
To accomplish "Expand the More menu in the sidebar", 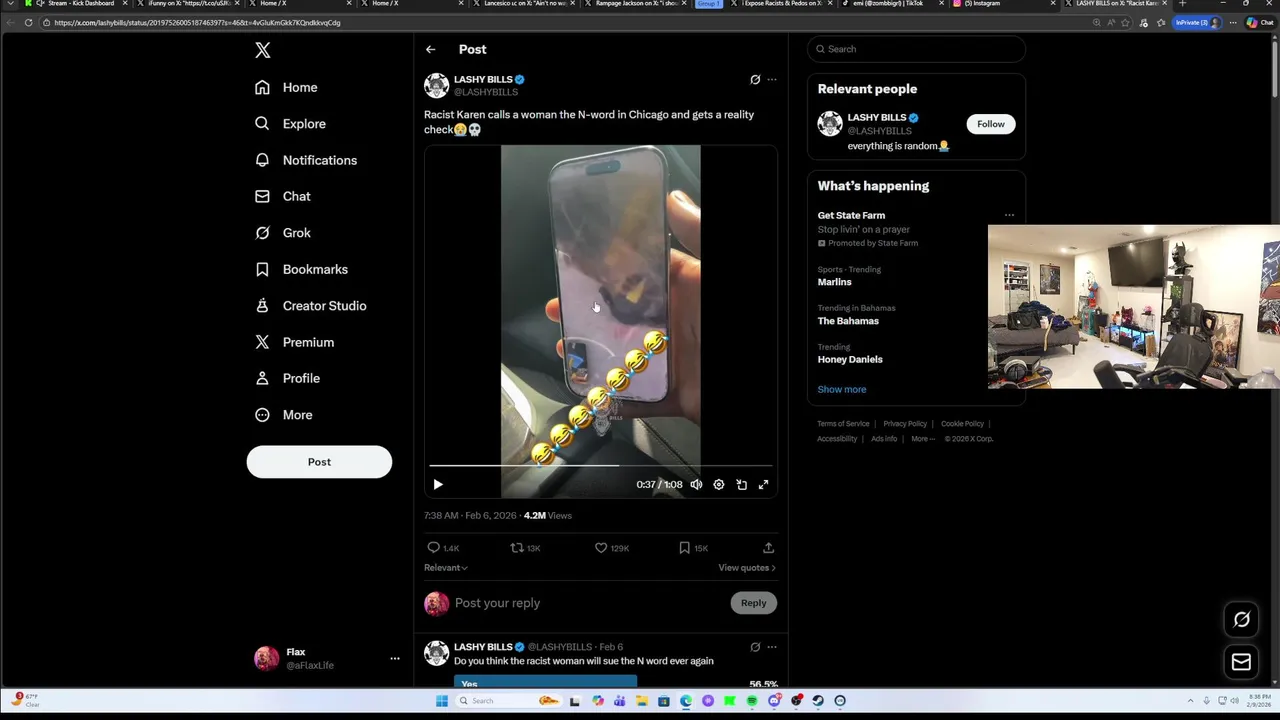I will [283, 415].
